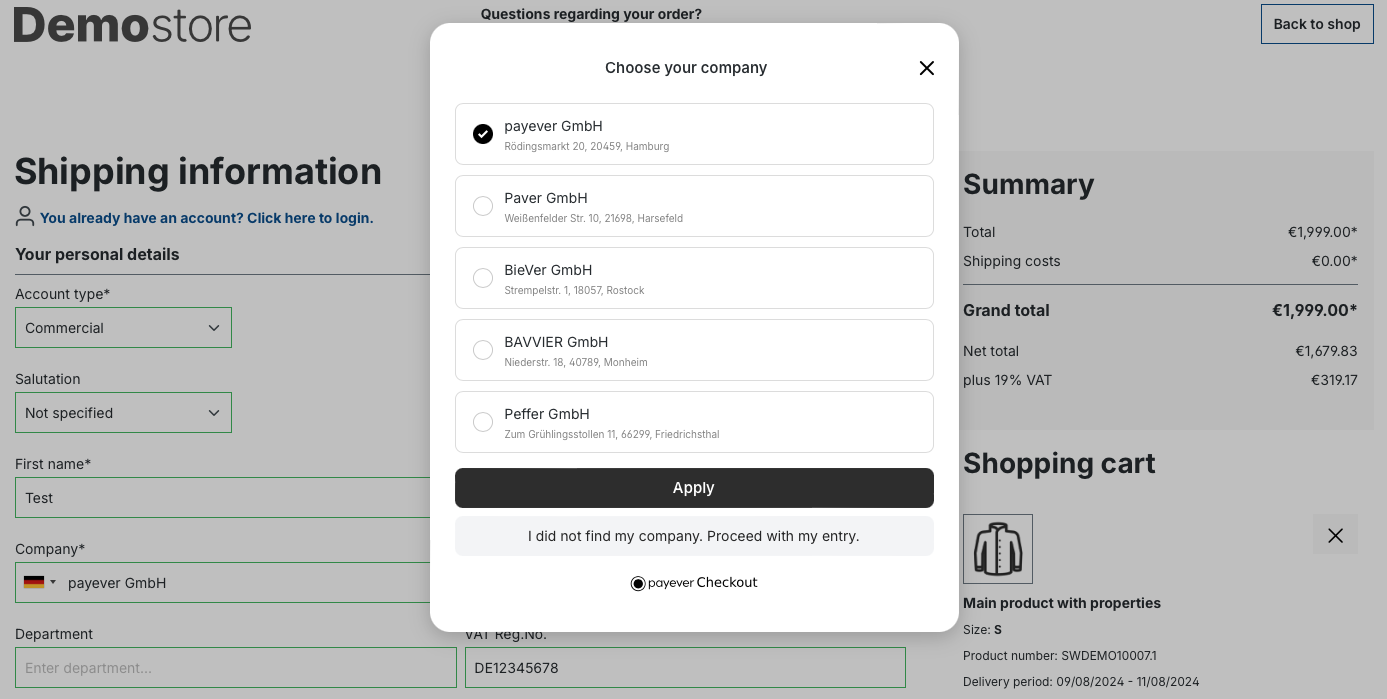Select Paver GmbH radio option
Viewport: 1387px width, 699px height.
point(483,206)
